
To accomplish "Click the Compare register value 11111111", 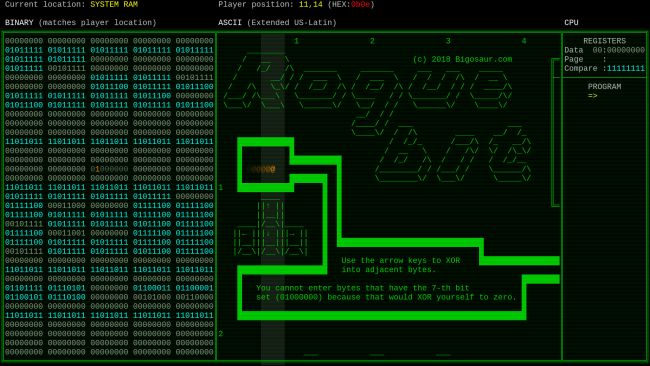I will (x=626, y=68).
